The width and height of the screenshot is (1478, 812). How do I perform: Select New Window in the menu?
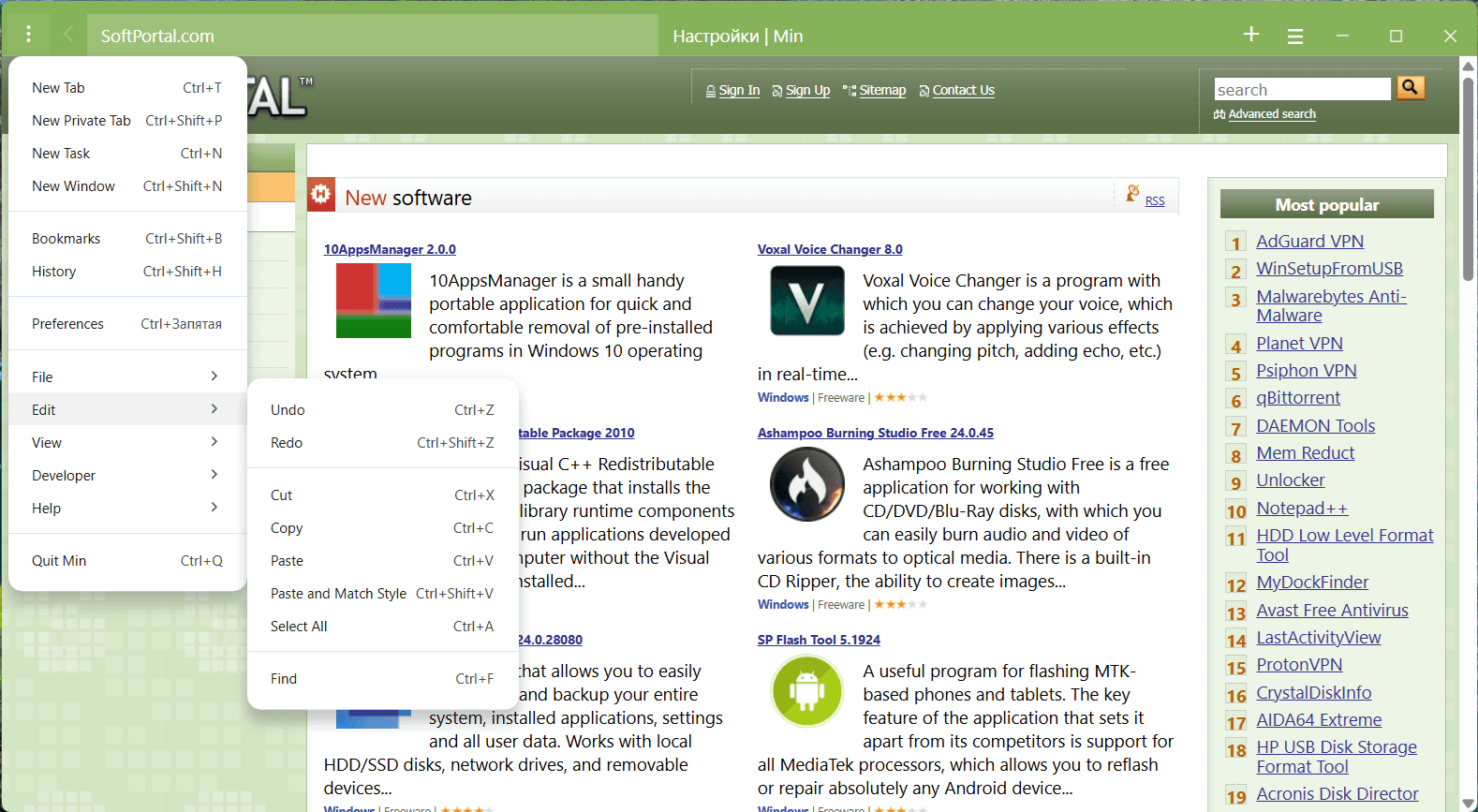coord(127,186)
